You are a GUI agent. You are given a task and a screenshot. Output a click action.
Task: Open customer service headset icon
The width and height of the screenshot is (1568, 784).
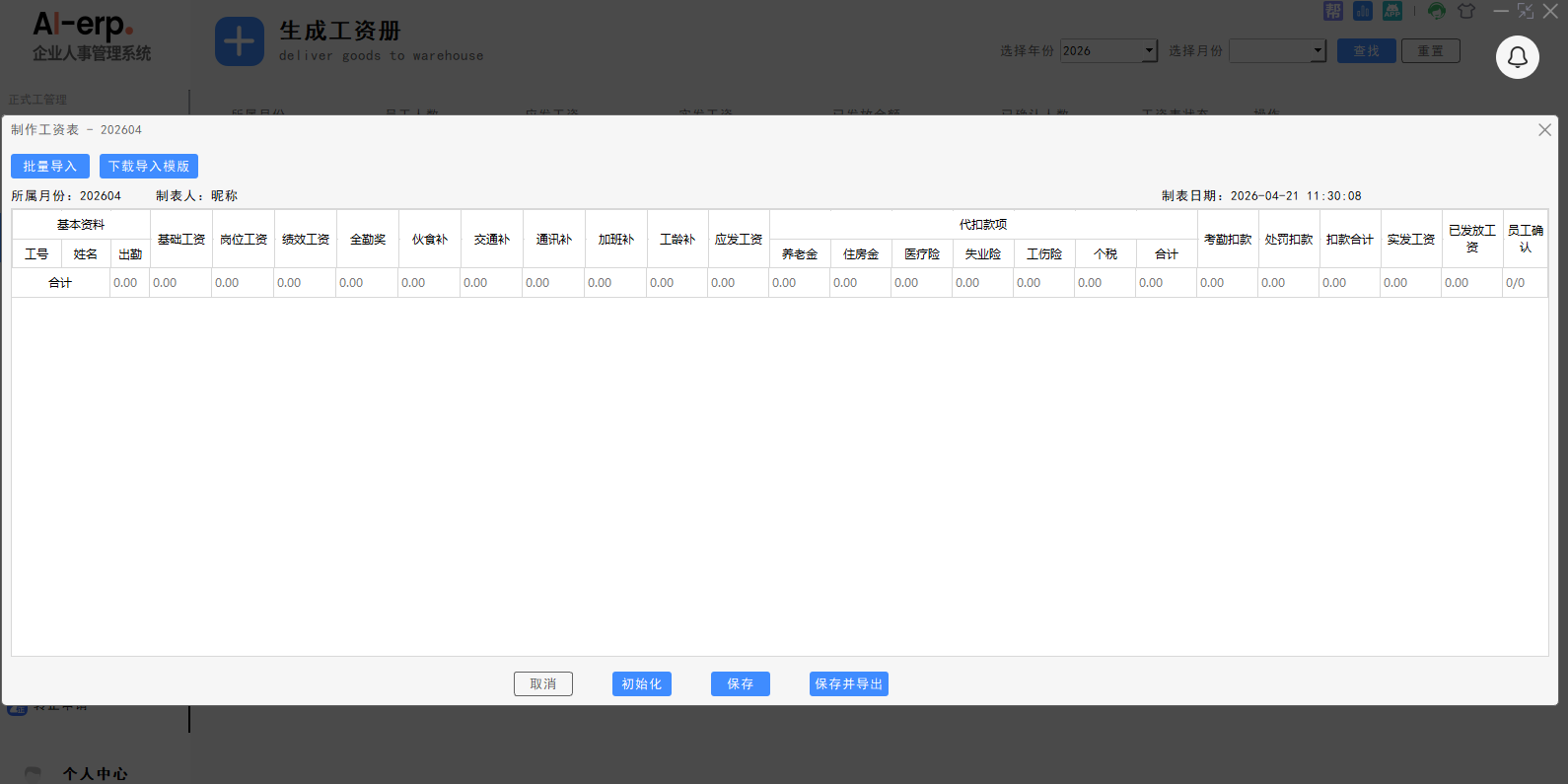(x=1437, y=11)
